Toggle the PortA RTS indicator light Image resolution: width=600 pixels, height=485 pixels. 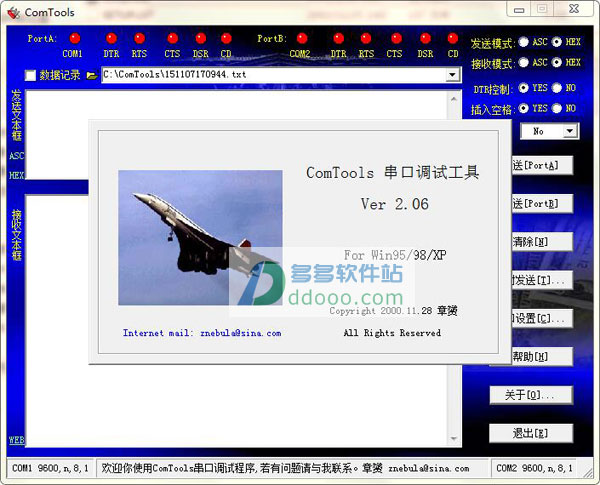point(140,38)
